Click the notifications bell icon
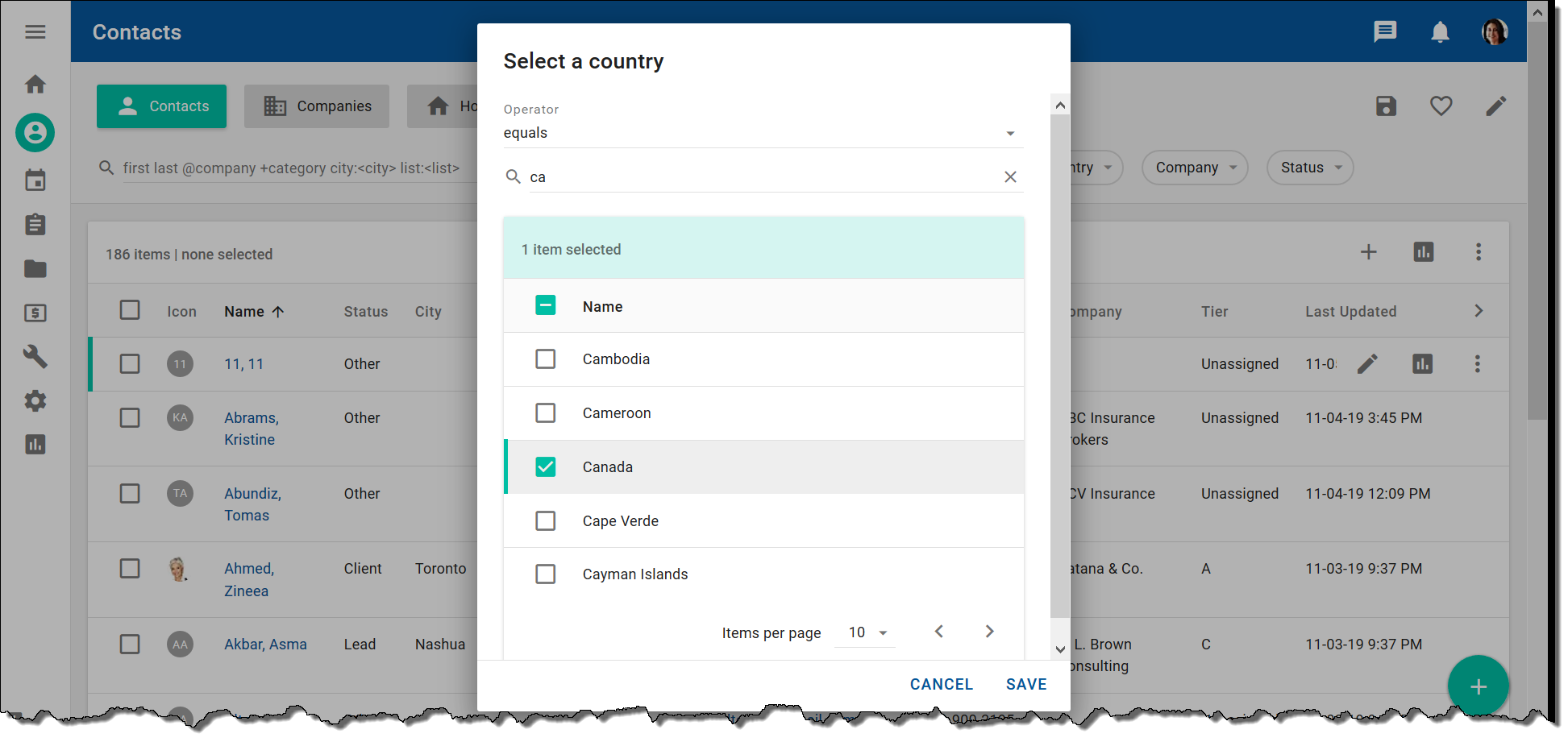This screenshot has height=742, width=1568. pos(1440,31)
